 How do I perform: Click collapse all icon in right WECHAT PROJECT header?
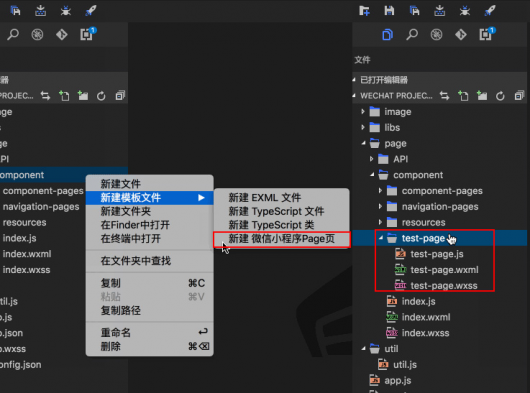click(x=519, y=96)
